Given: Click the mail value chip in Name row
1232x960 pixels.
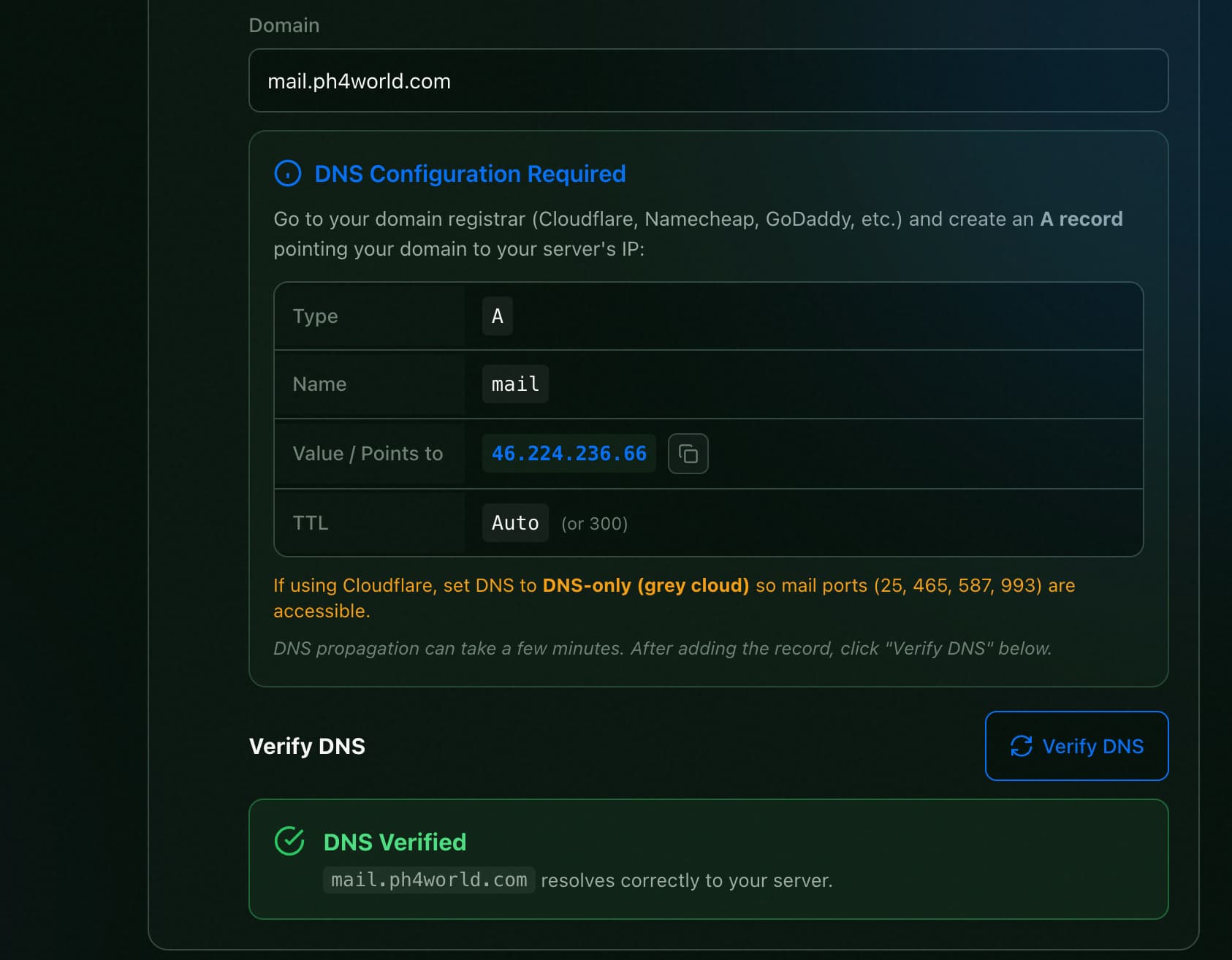Looking at the screenshot, I should point(514,384).
